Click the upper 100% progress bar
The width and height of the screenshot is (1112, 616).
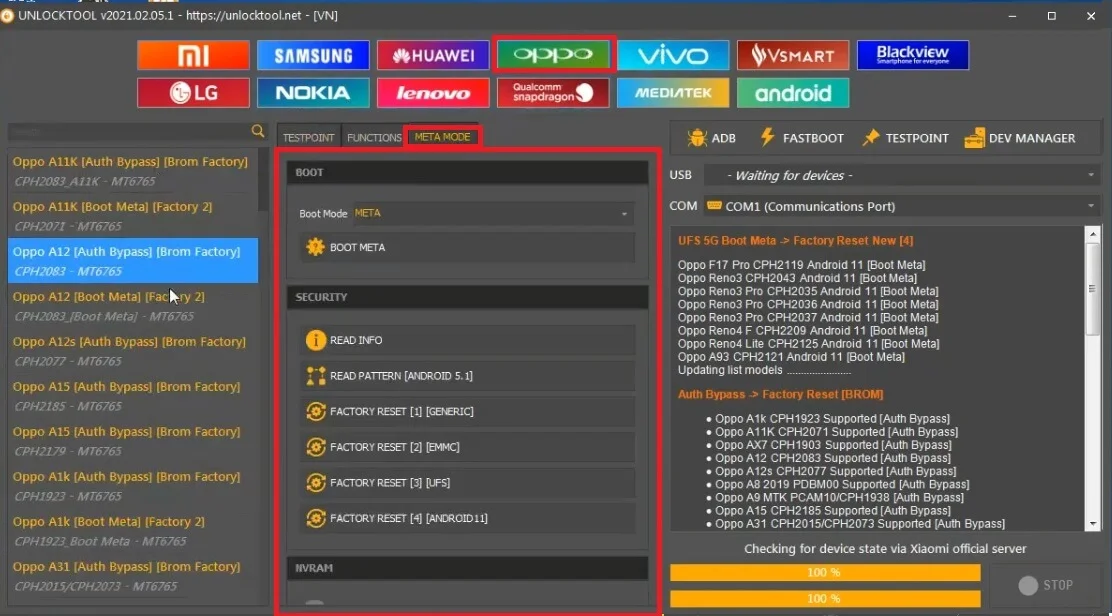[825, 572]
